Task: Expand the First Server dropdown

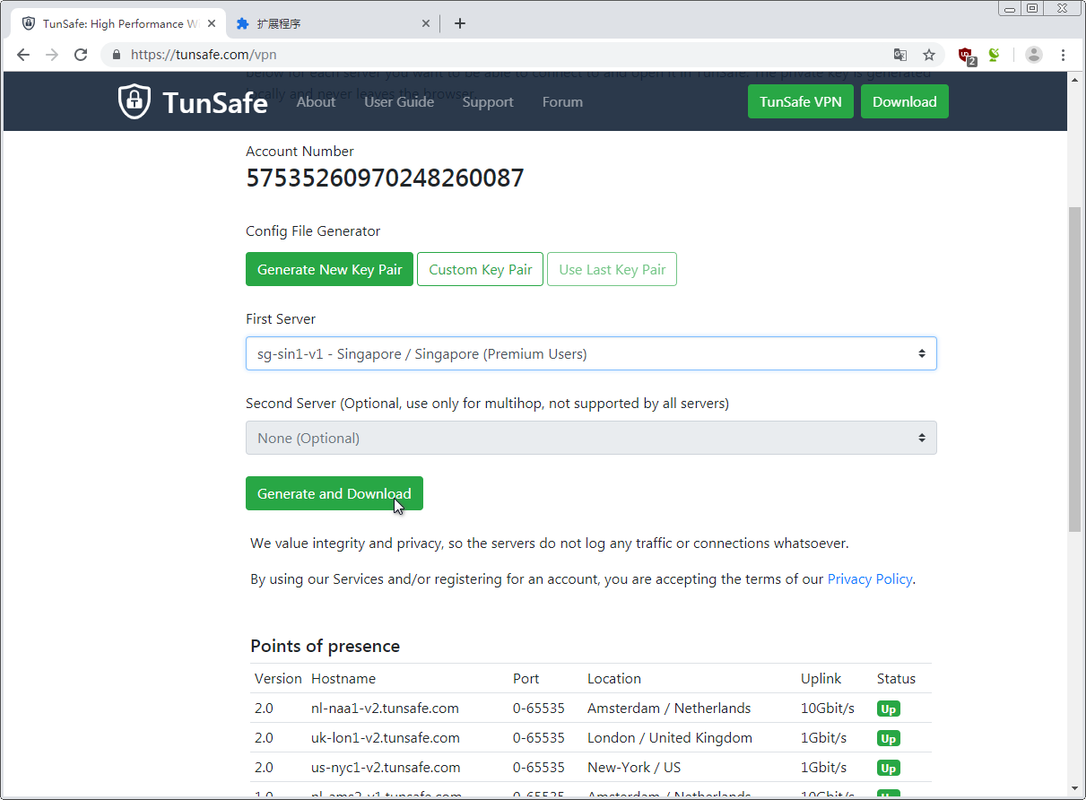Action: [591, 354]
